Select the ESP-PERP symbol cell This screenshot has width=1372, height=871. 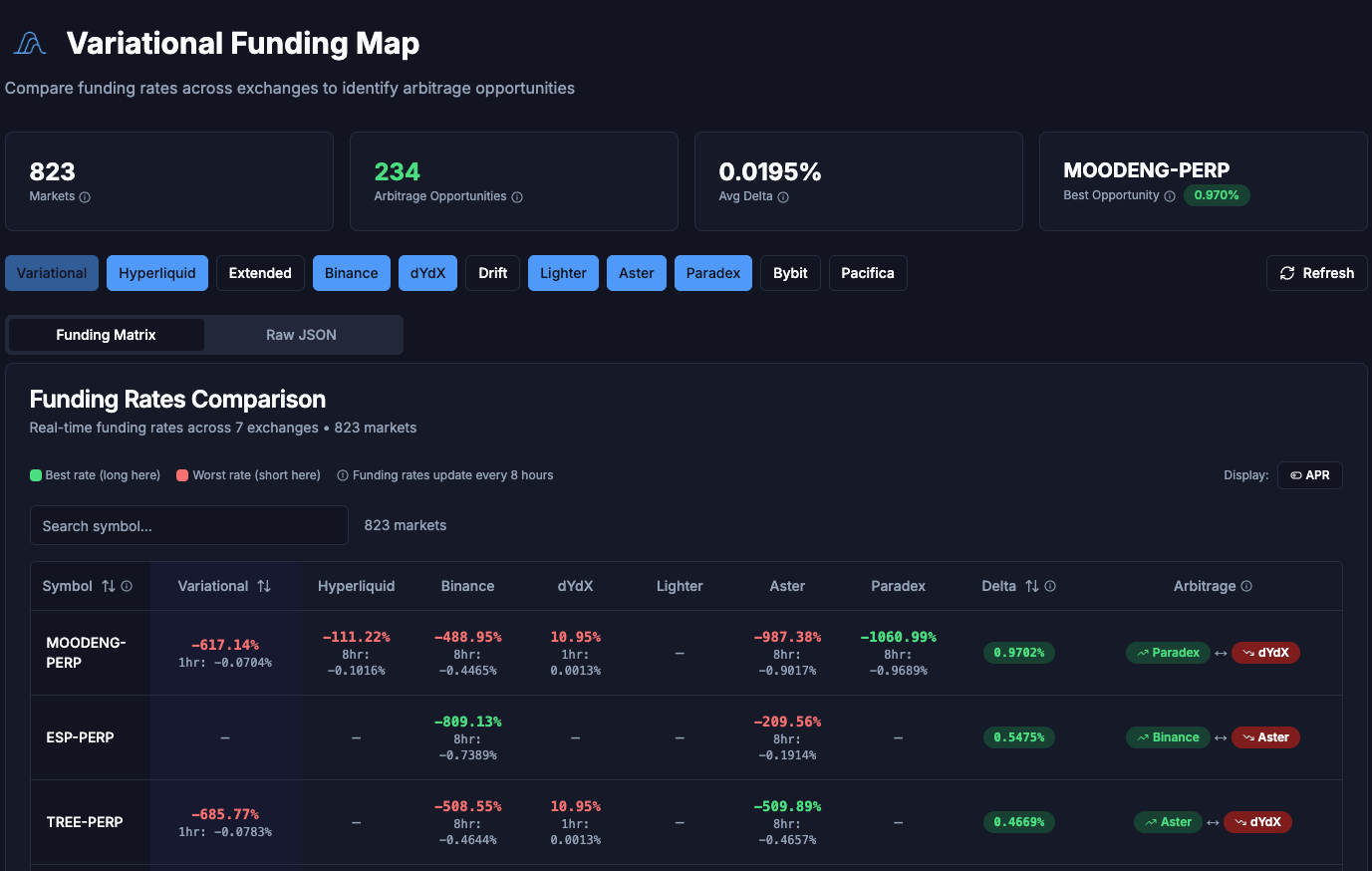coord(81,737)
